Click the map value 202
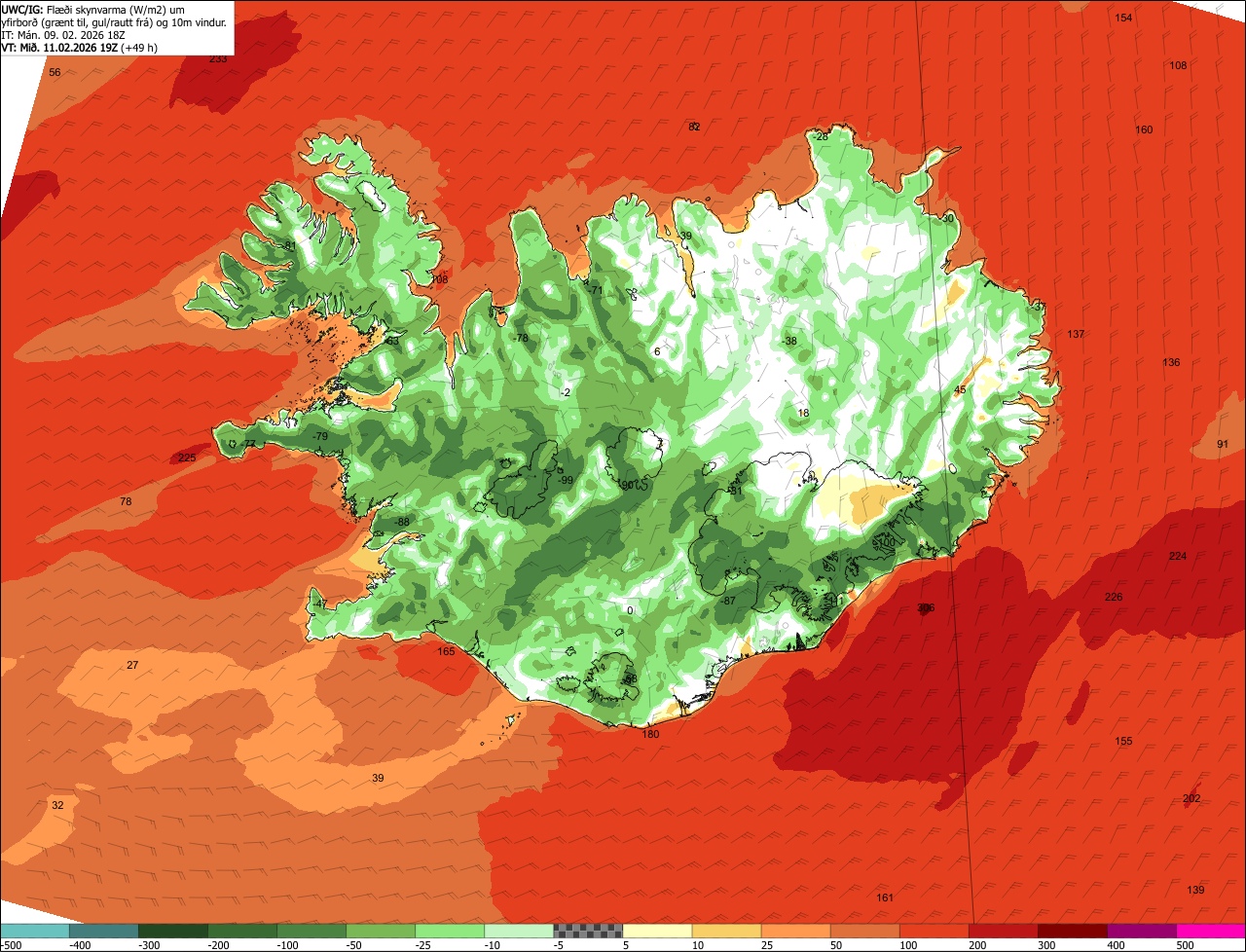 [1191, 799]
